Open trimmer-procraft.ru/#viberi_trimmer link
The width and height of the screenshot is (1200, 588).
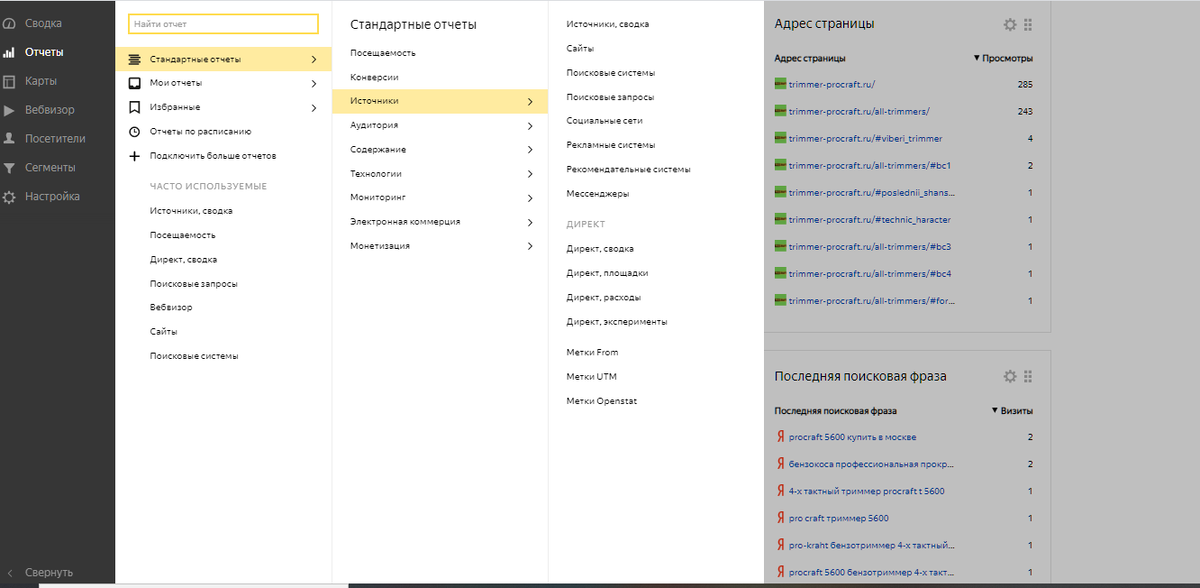click(x=865, y=138)
